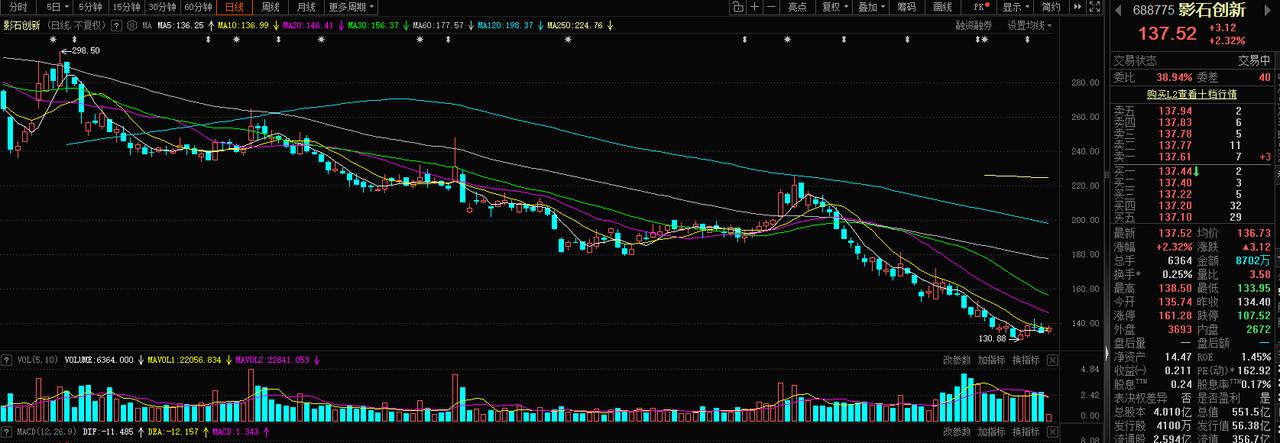This screenshot has width=1280, height=443.
Task: Click the 买五 137.10 bid row
Action: 1194,217
